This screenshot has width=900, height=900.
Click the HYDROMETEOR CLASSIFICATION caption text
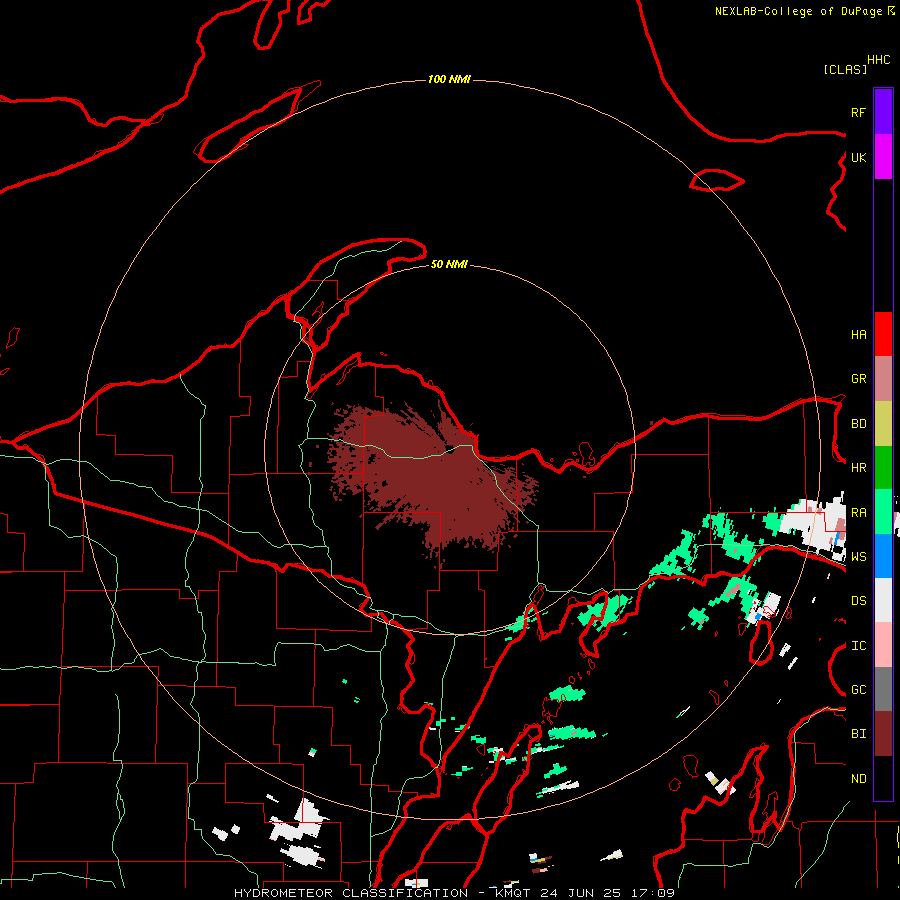[351, 893]
